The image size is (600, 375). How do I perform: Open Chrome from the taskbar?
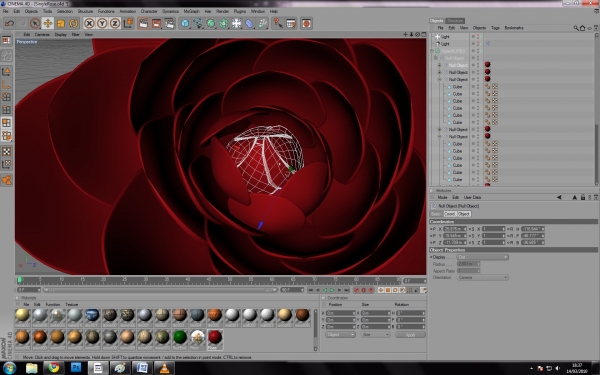54,368
